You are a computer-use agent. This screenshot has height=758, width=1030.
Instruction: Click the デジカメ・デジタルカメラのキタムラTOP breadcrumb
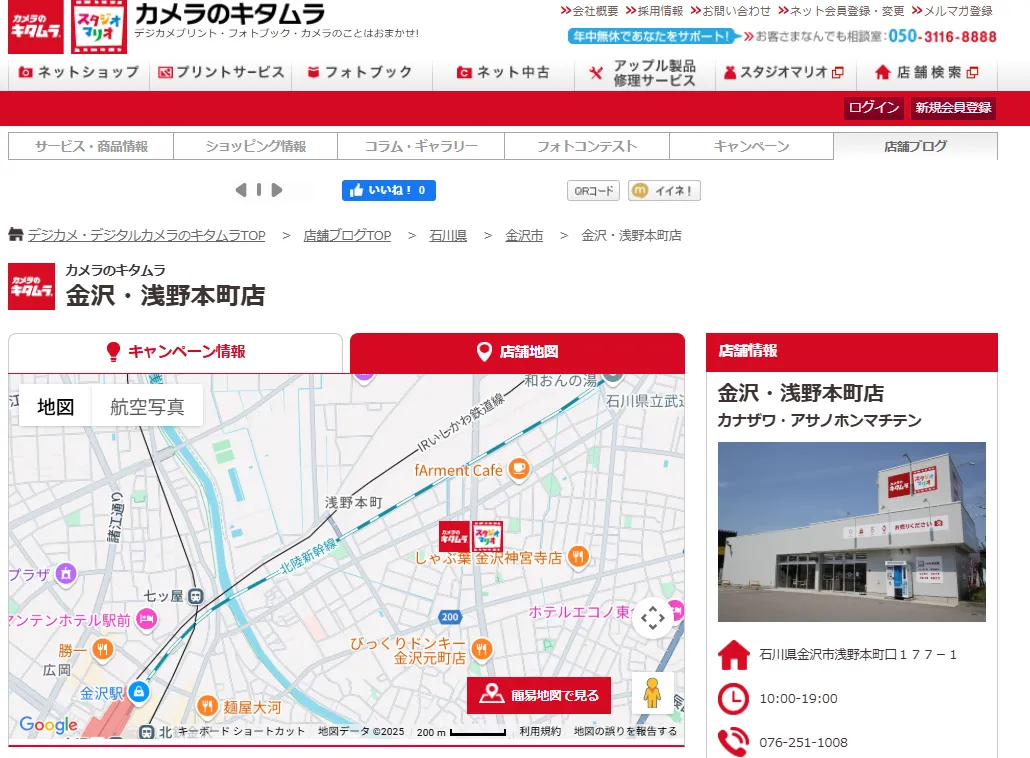point(146,235)
